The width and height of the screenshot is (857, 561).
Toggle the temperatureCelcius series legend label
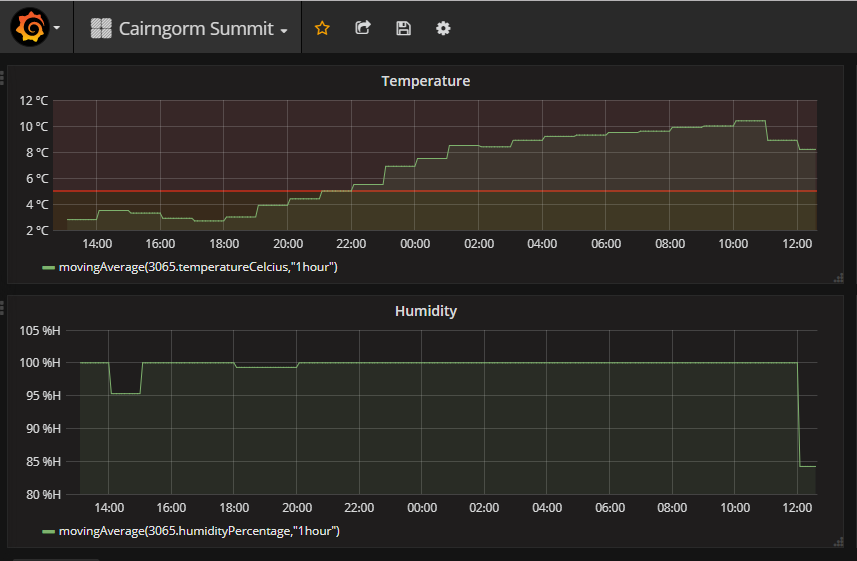click(x=198, y=266)
